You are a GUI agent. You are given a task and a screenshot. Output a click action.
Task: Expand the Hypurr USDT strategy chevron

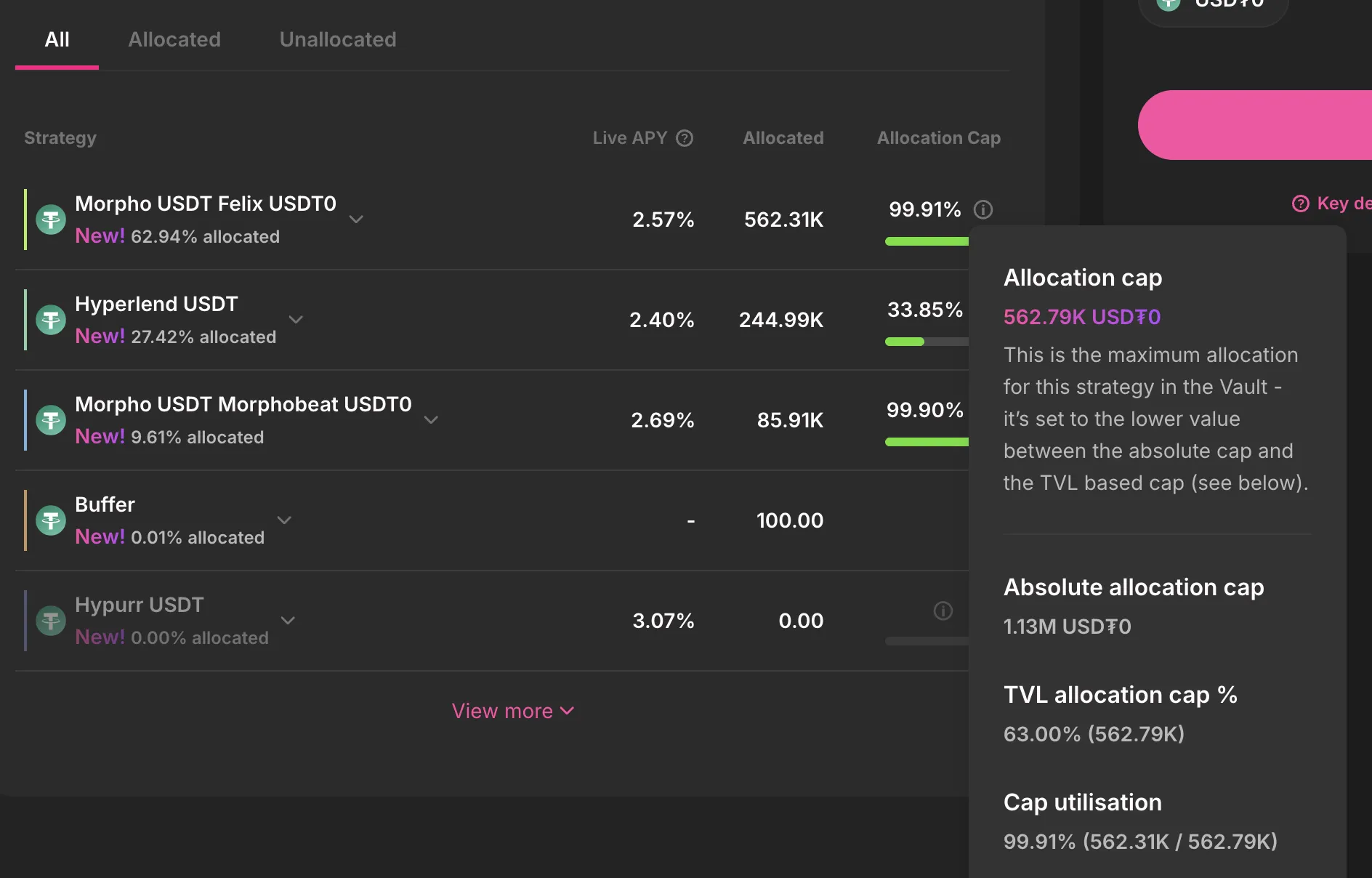coord(288,621)
